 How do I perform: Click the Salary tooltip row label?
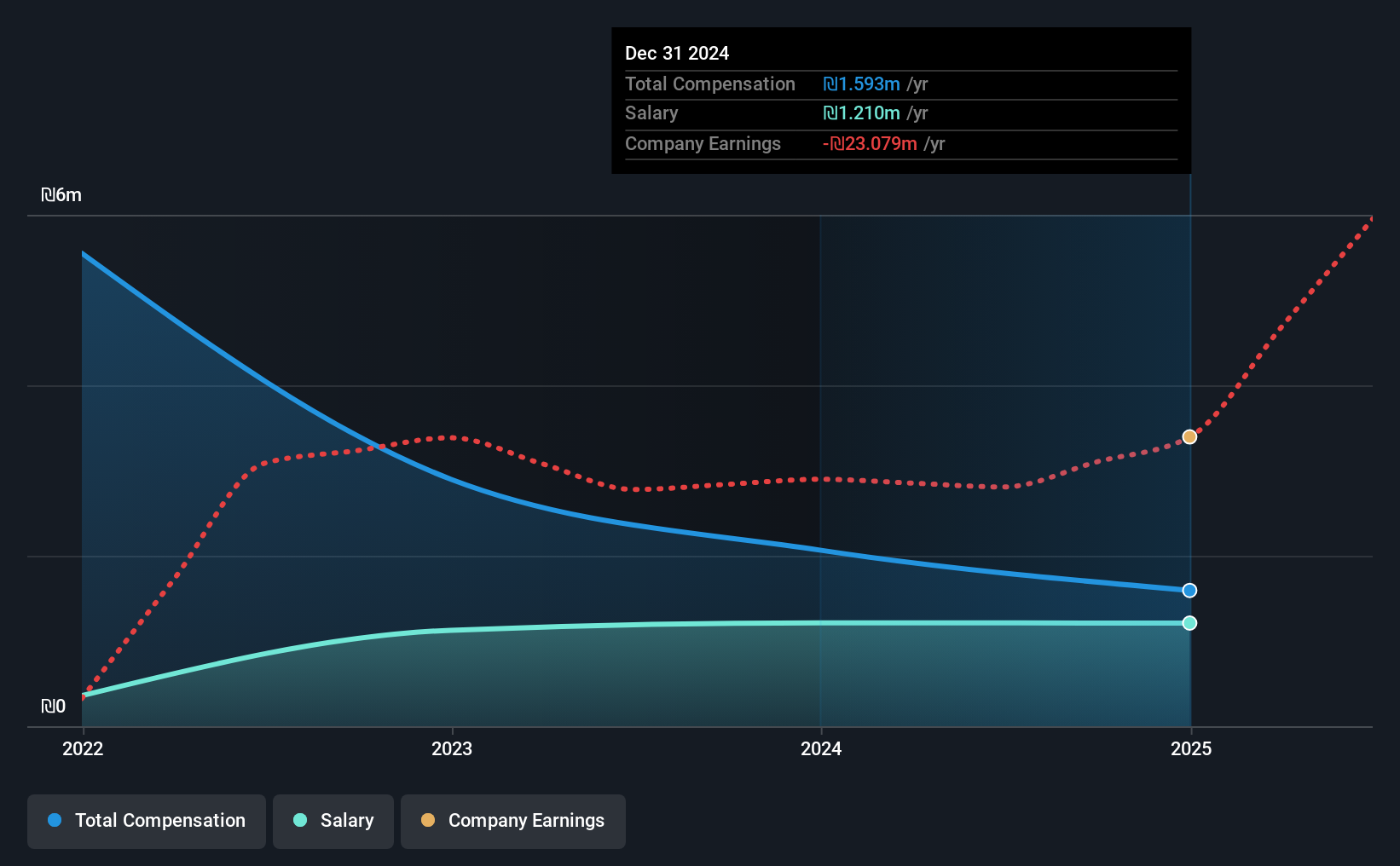coord(651,113)
